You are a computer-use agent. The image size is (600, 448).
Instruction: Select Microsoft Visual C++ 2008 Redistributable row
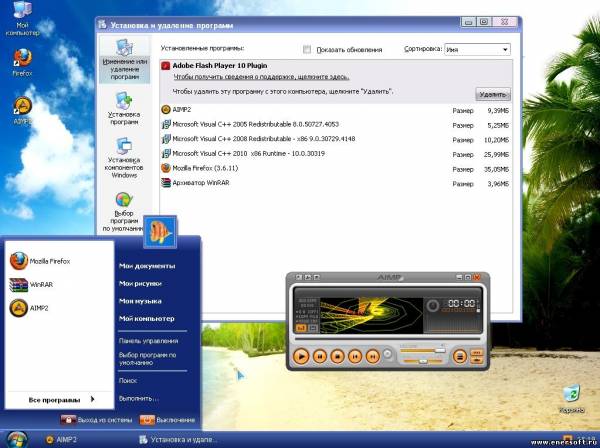336,139
